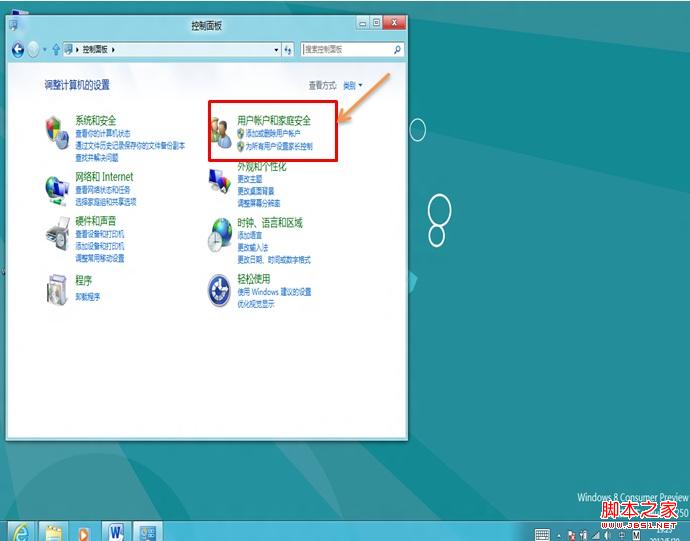Click the 调整常用移动设置 link
The image size is (690, 541).
[x=100, y=258]
